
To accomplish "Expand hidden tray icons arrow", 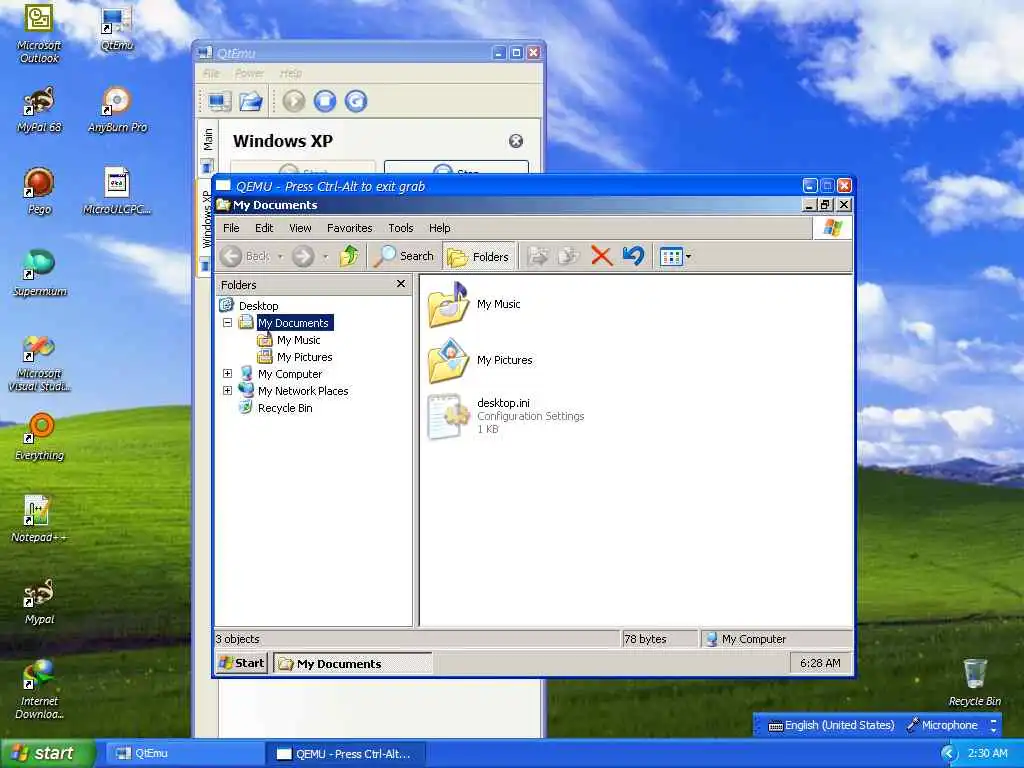I will click(x=948, y=754).
